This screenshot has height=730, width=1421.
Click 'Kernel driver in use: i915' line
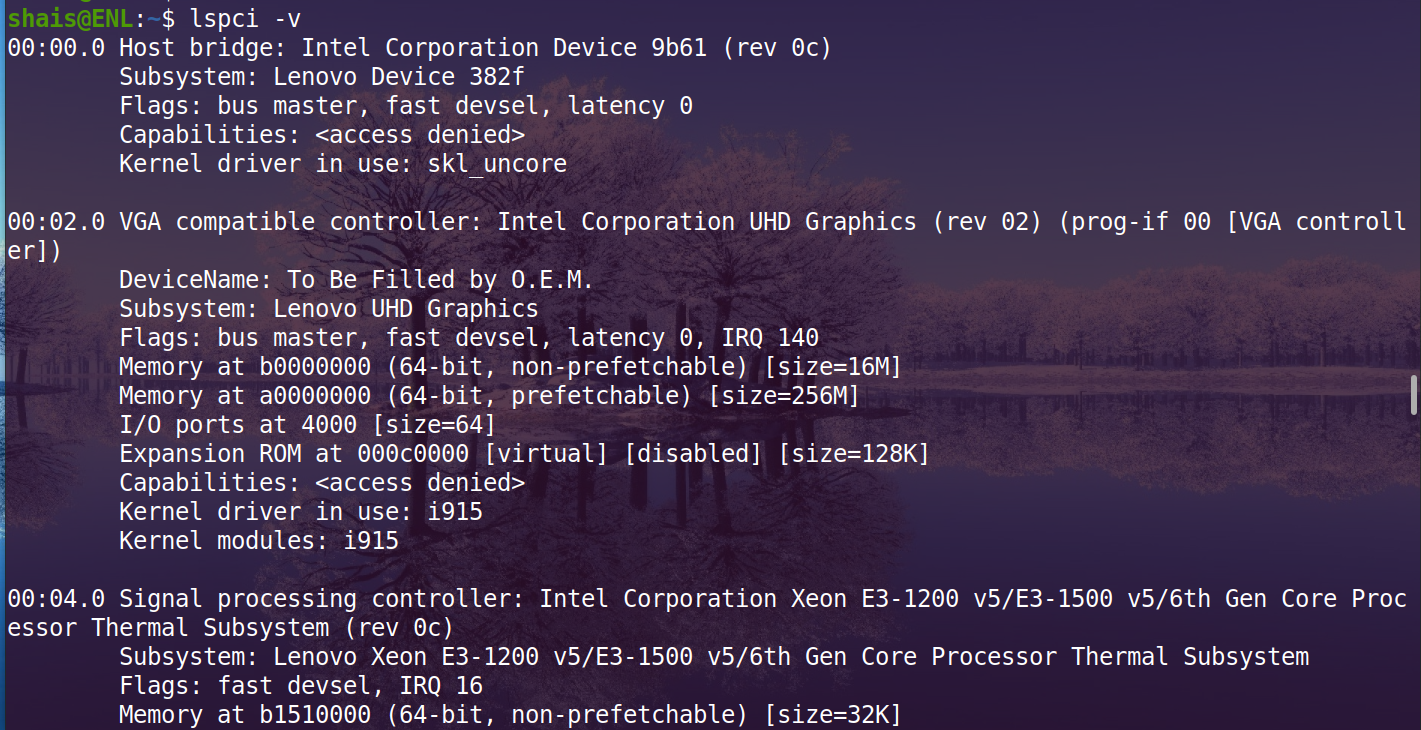tap(301, 512)
